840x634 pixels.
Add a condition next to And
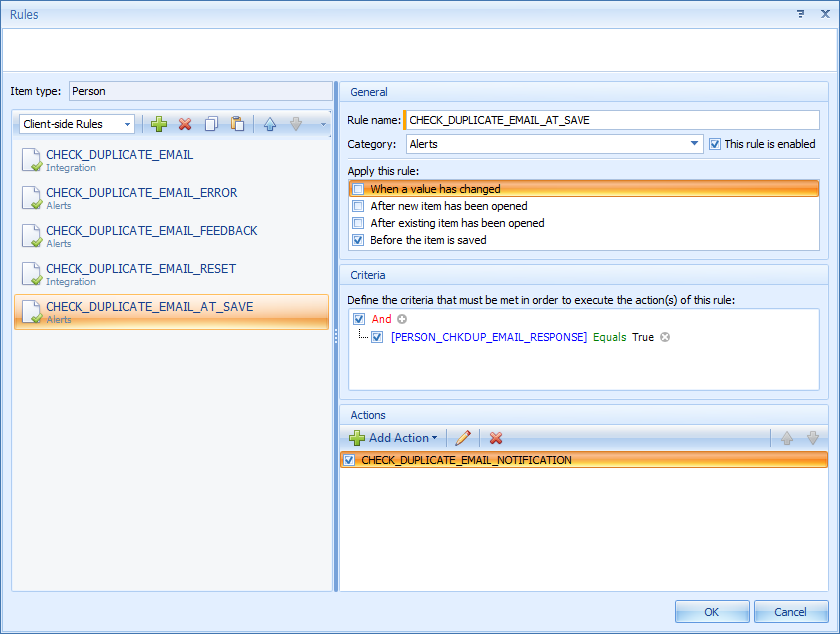point(402,319)
